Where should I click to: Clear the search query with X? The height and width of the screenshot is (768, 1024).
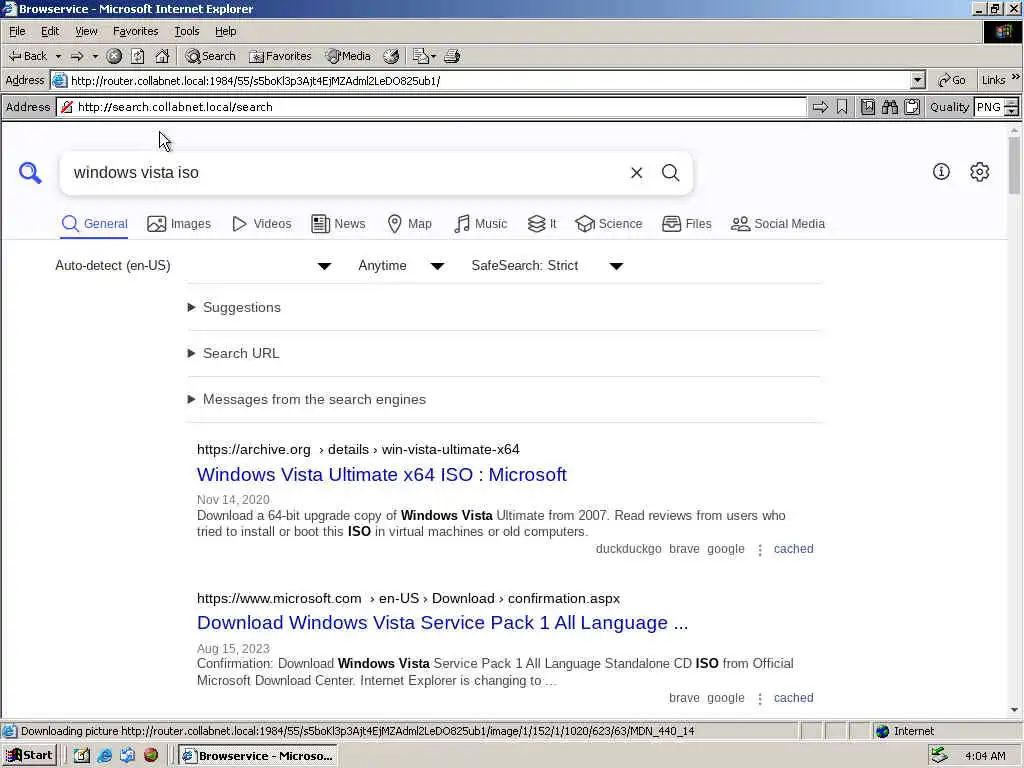[x=637, y=172]
